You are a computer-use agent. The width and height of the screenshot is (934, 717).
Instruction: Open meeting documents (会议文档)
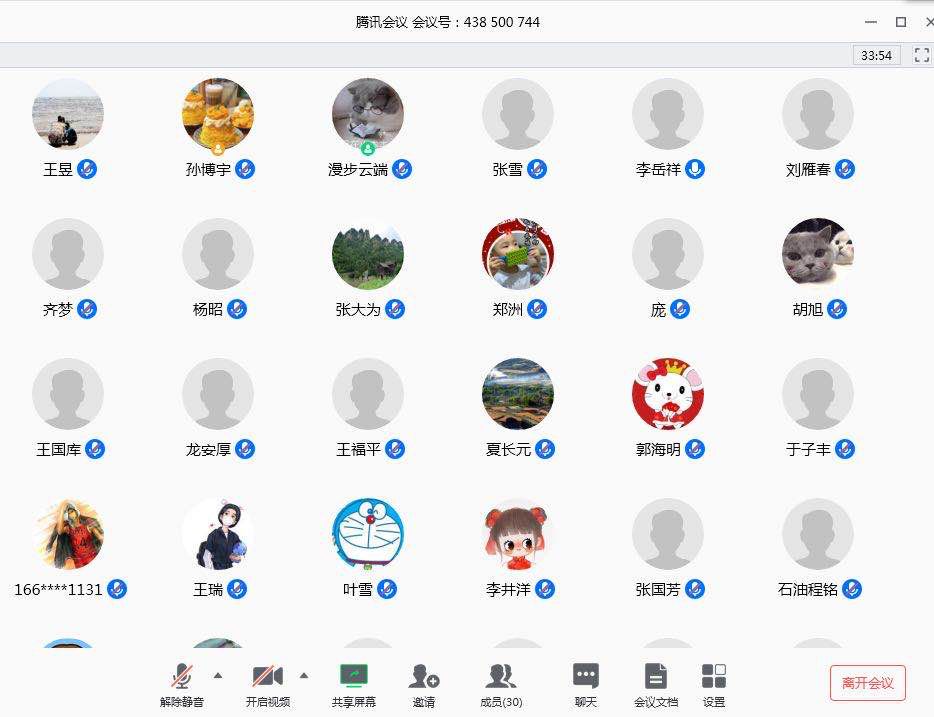[655, 677]
